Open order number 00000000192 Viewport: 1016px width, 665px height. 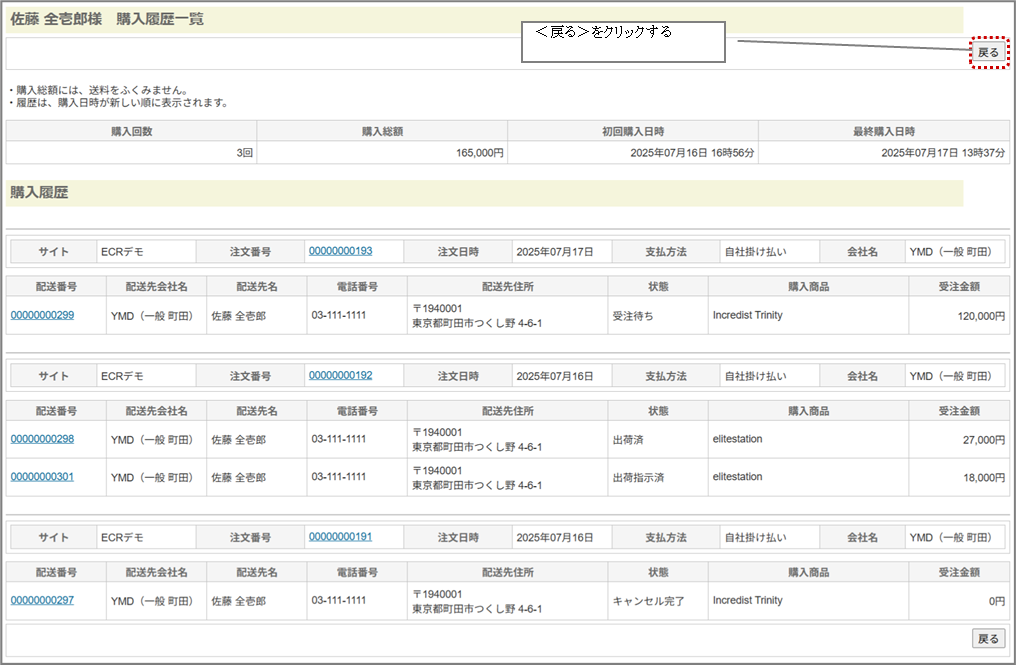pyautogui.click(x=340, y=375)
